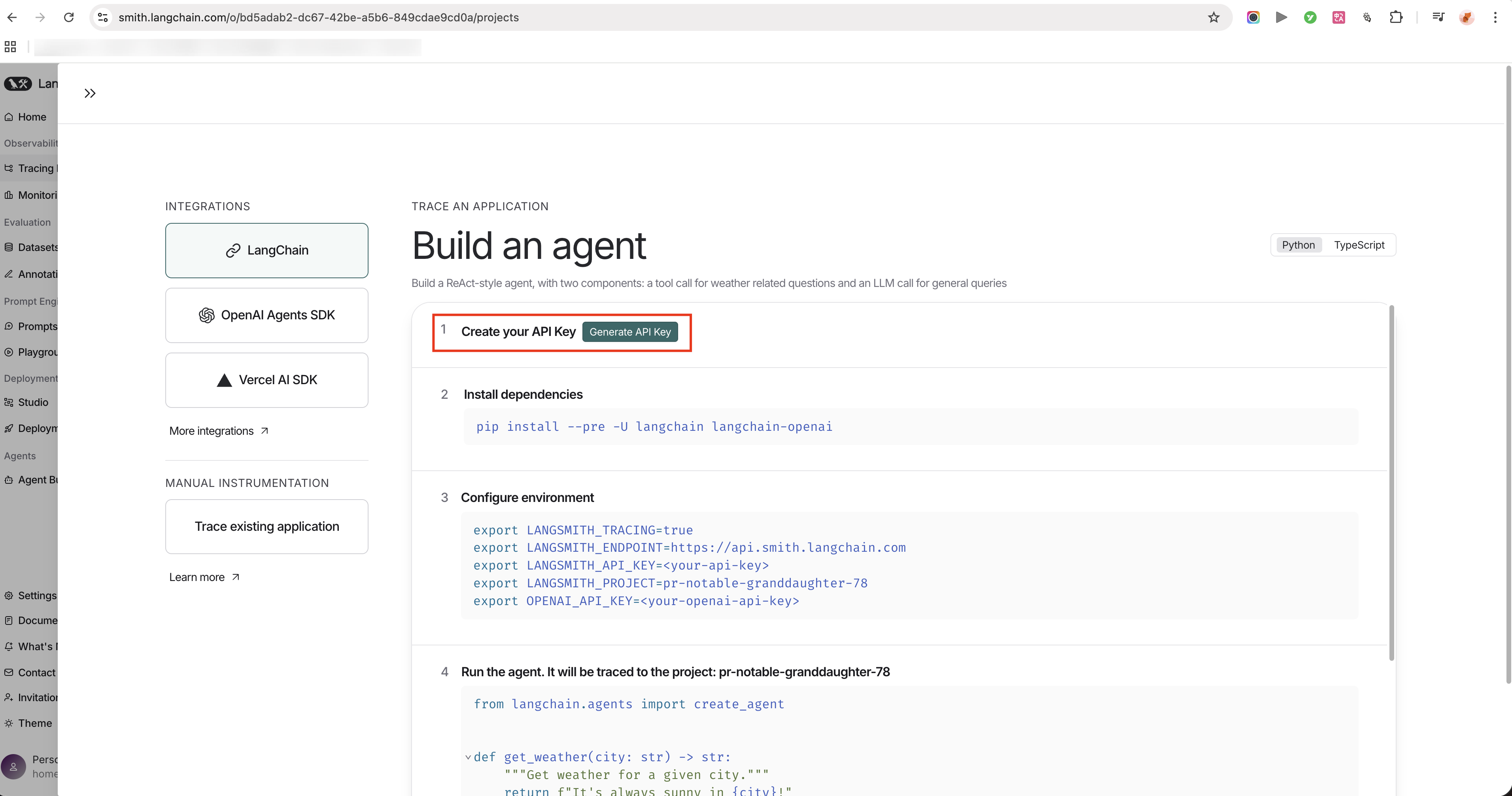This screenshot has height=796, width=1512.
Task: Click the blue circular extension icon
Action: [1253, 18]
